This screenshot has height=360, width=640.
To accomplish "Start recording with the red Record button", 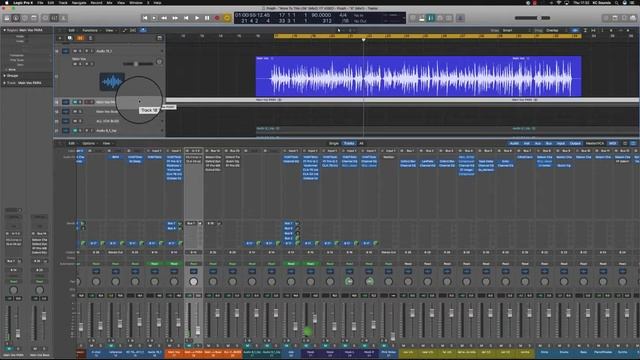I will 217,18.
